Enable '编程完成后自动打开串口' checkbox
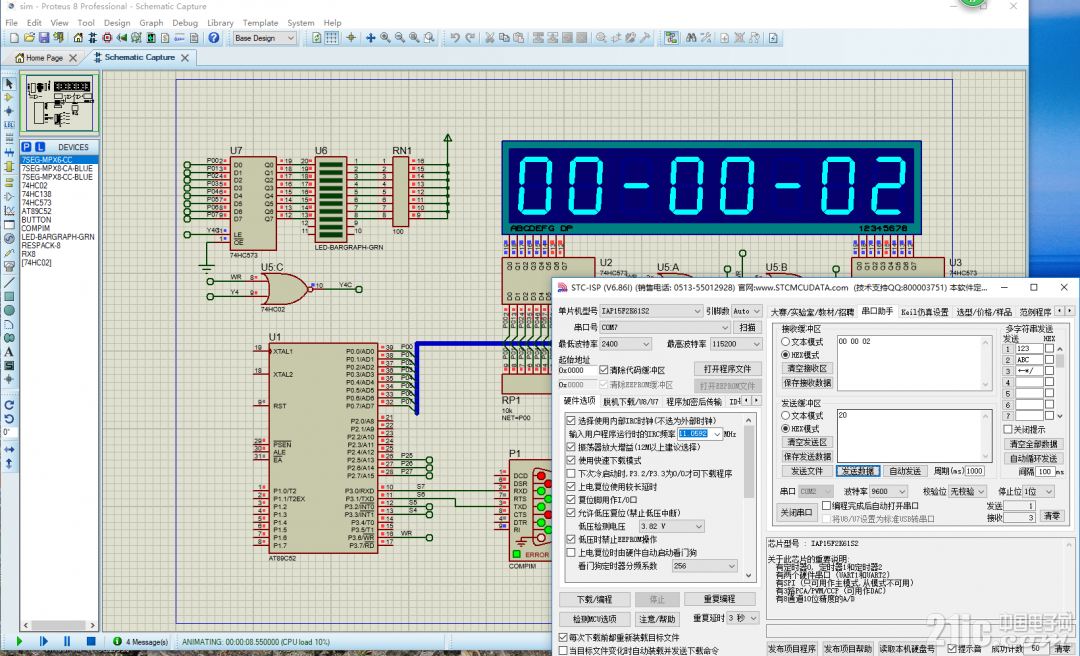Screen dimensions: 1080x656 (827, 506)
